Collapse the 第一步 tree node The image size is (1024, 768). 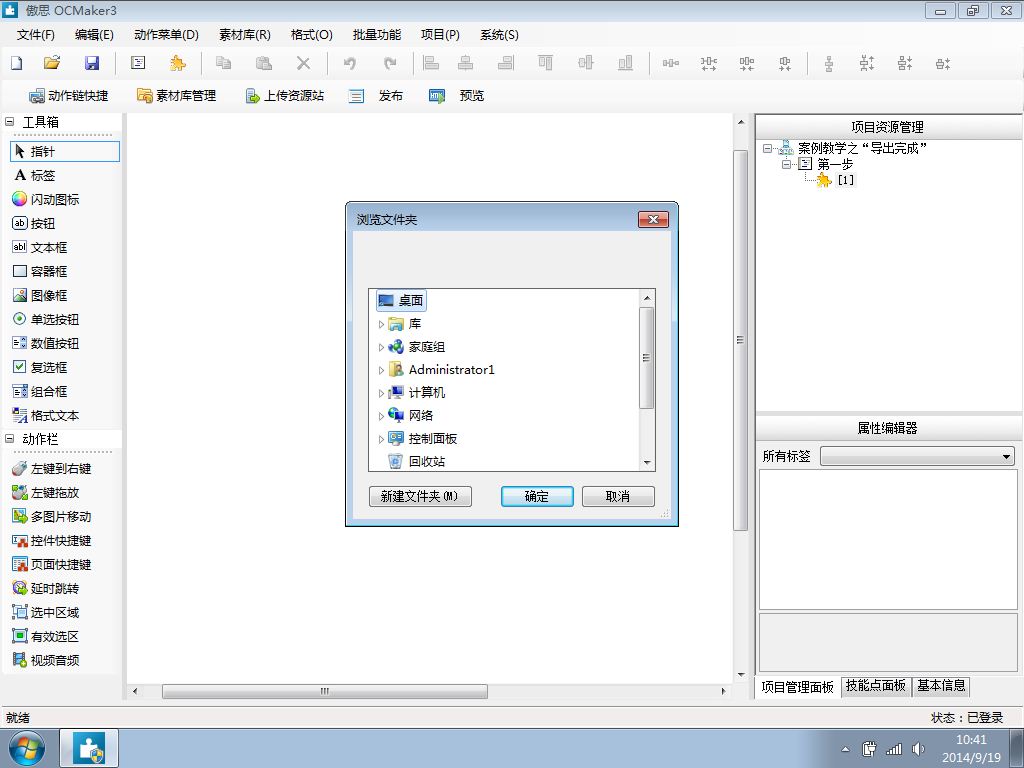(x=786, y=164)
